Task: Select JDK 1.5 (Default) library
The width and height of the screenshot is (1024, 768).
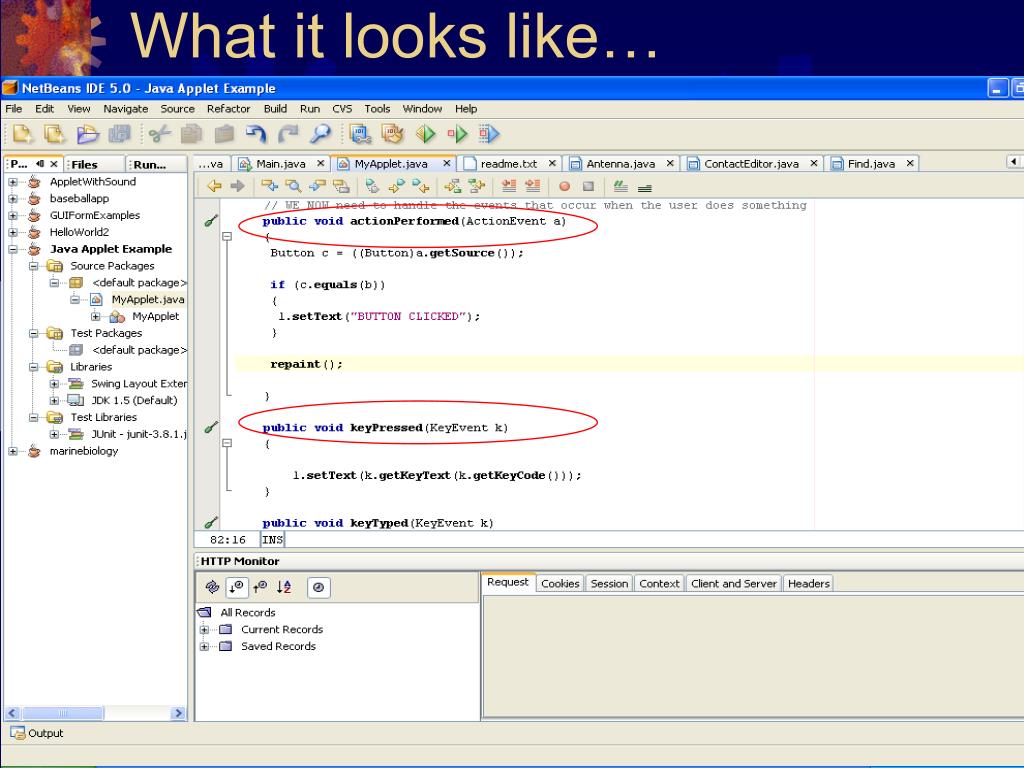Action: (134, 400)
